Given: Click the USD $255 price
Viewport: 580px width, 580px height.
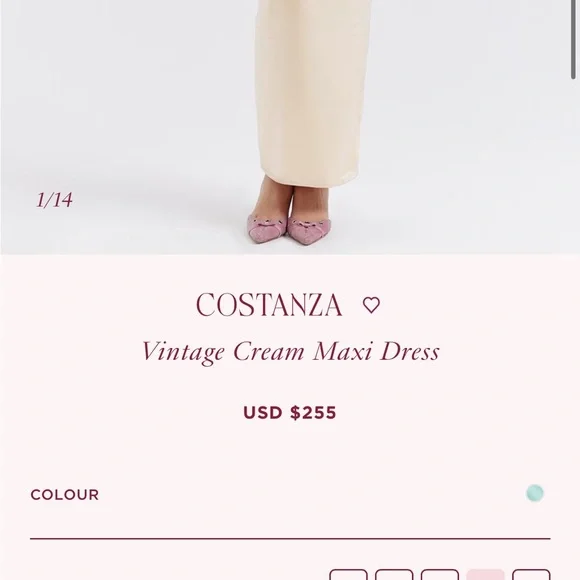Looking at the screenshot, I should [290, 413].
